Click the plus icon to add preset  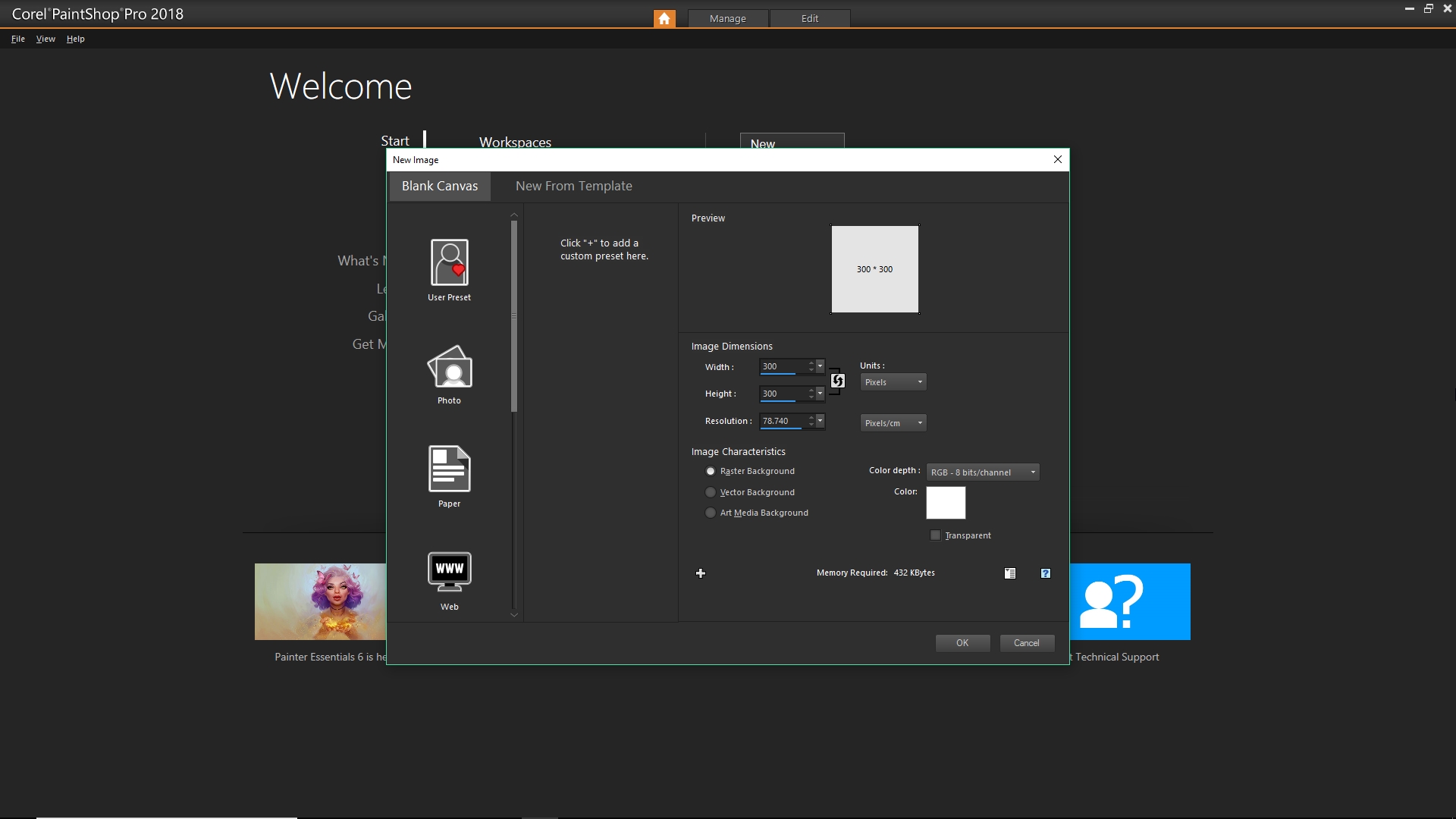(701, 573)
